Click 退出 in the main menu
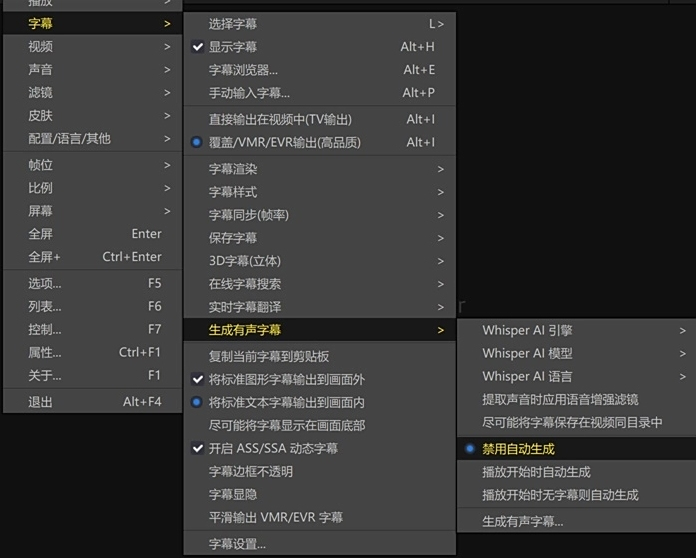Screen dimensions: 696x558 pyautogui.click(x=41, y=402)
